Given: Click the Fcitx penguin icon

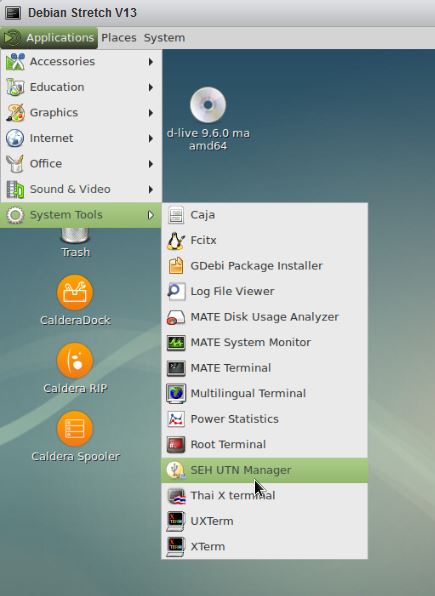Looking at the screenshot, I should click(176, 240).
